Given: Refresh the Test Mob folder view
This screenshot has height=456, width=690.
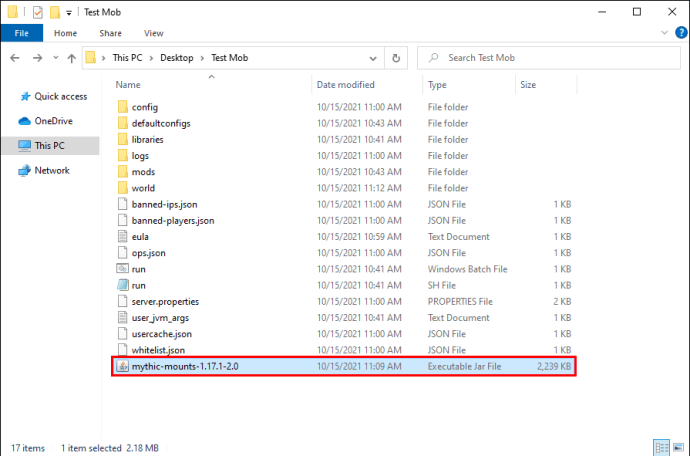Looking at the screenshot, I should (396, 58).
